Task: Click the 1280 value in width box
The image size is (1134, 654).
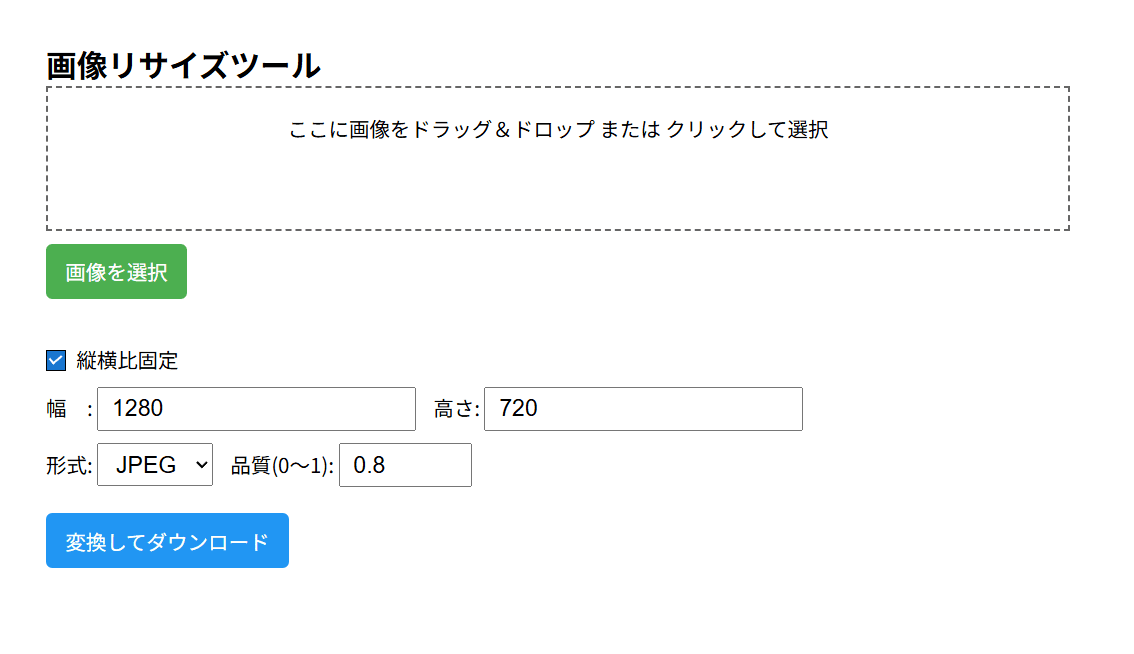Action: 138,409
